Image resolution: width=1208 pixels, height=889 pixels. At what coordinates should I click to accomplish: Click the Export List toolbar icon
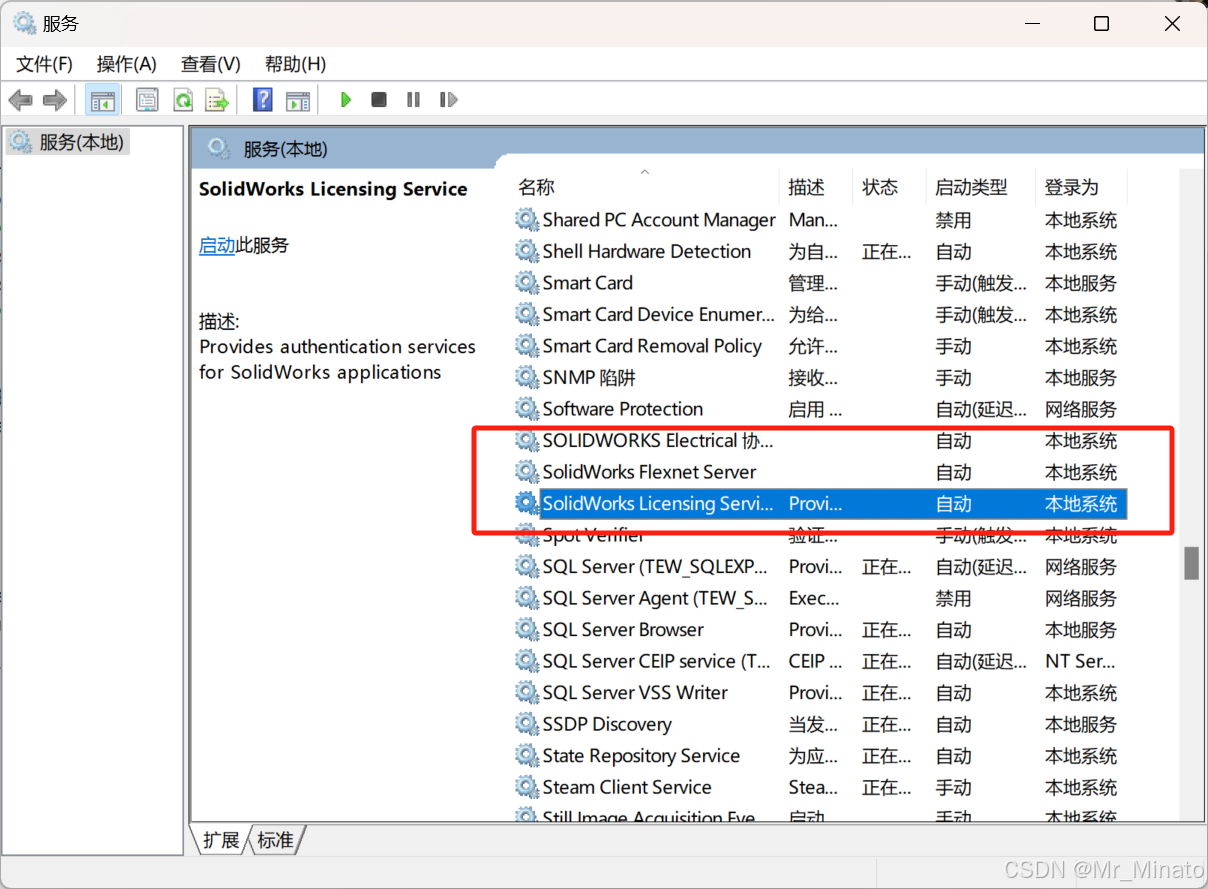point(217,100)
